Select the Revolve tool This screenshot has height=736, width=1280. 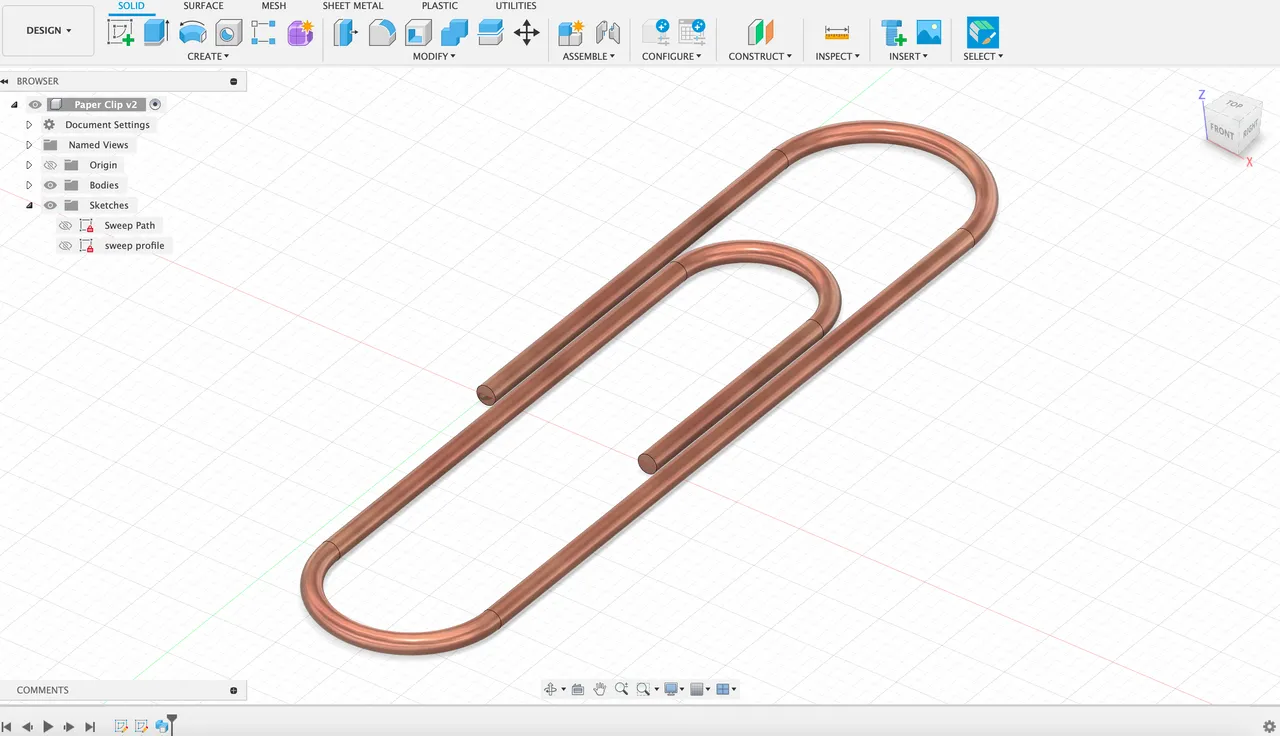pos(192,32)
